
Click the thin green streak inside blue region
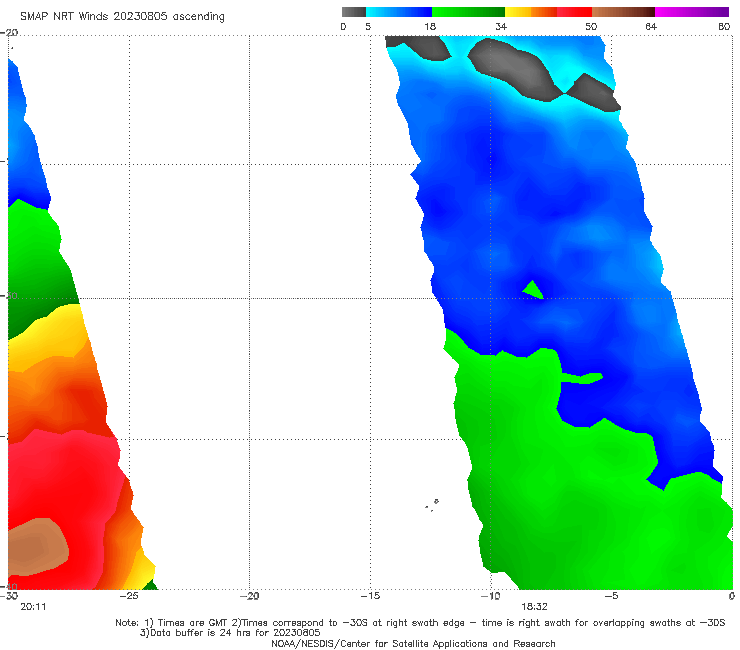pos(582,378)
